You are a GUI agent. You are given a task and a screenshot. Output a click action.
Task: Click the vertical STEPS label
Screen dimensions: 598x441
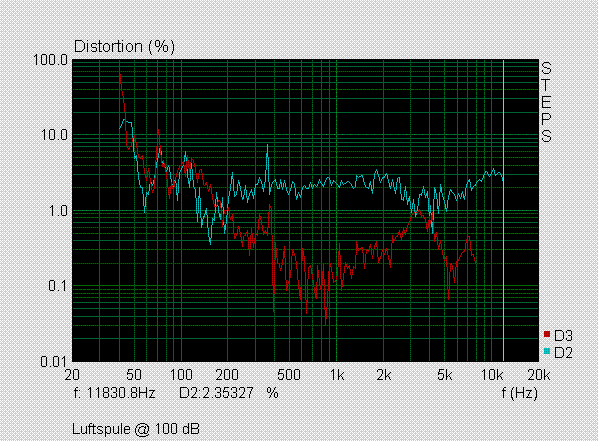[546, 102]
